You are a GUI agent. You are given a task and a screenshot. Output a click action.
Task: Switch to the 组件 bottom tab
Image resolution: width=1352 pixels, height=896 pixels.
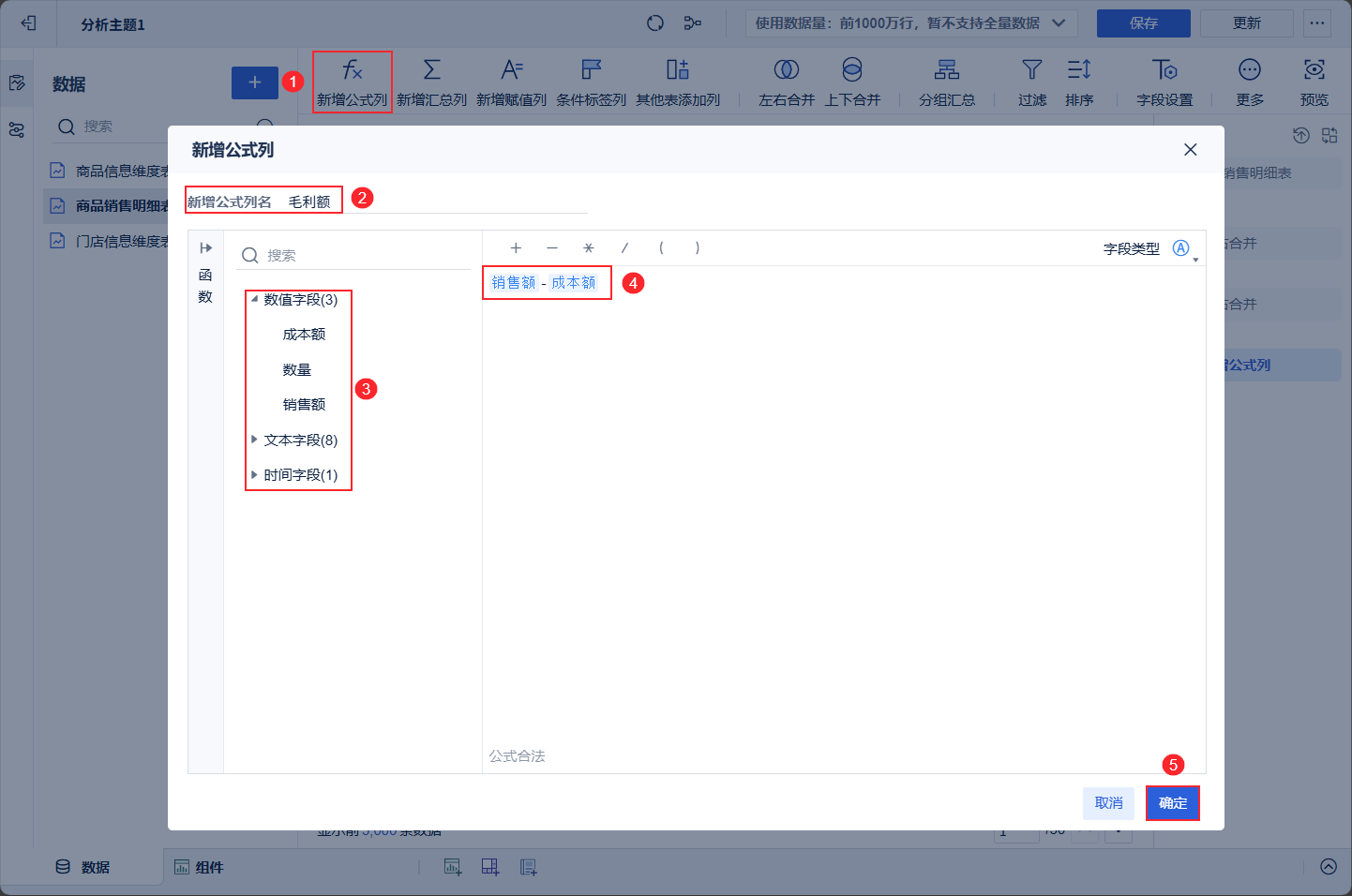(200, 867)
